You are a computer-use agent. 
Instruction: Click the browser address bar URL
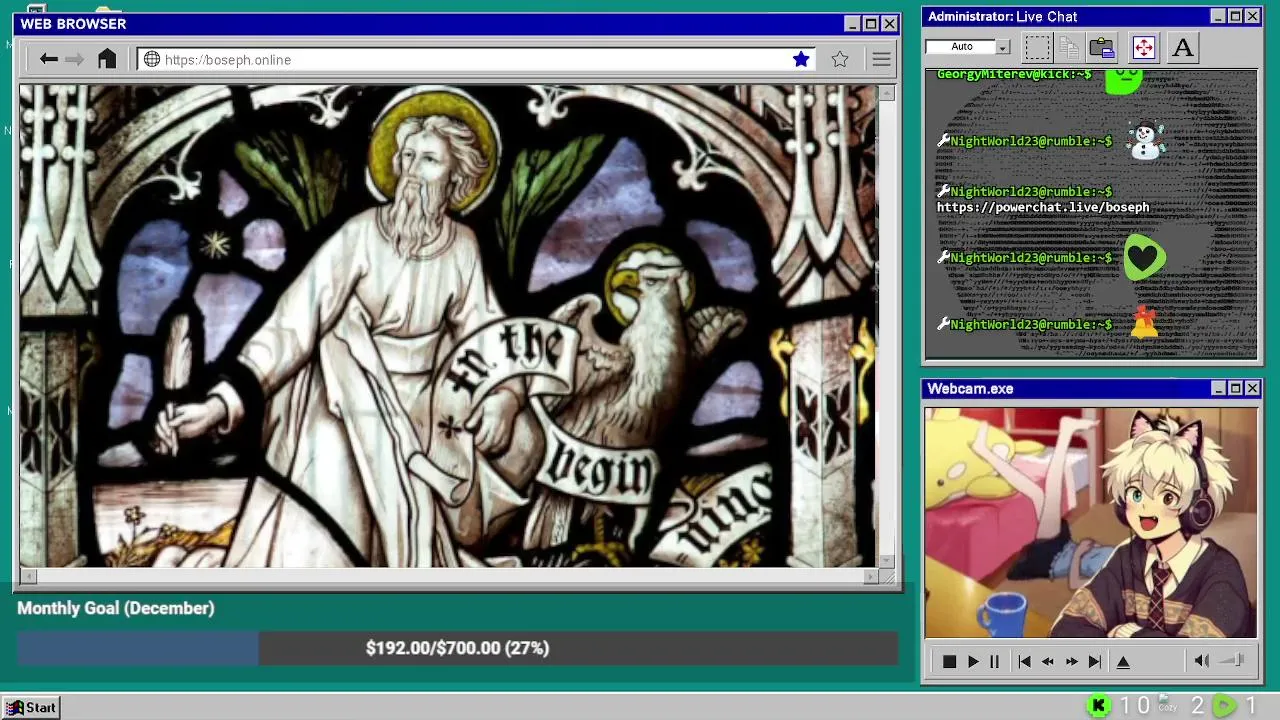(228, 60)
